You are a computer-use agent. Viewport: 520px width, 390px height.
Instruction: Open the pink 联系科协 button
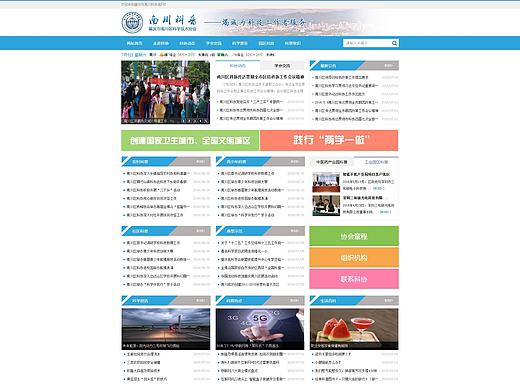coord(354,279)
